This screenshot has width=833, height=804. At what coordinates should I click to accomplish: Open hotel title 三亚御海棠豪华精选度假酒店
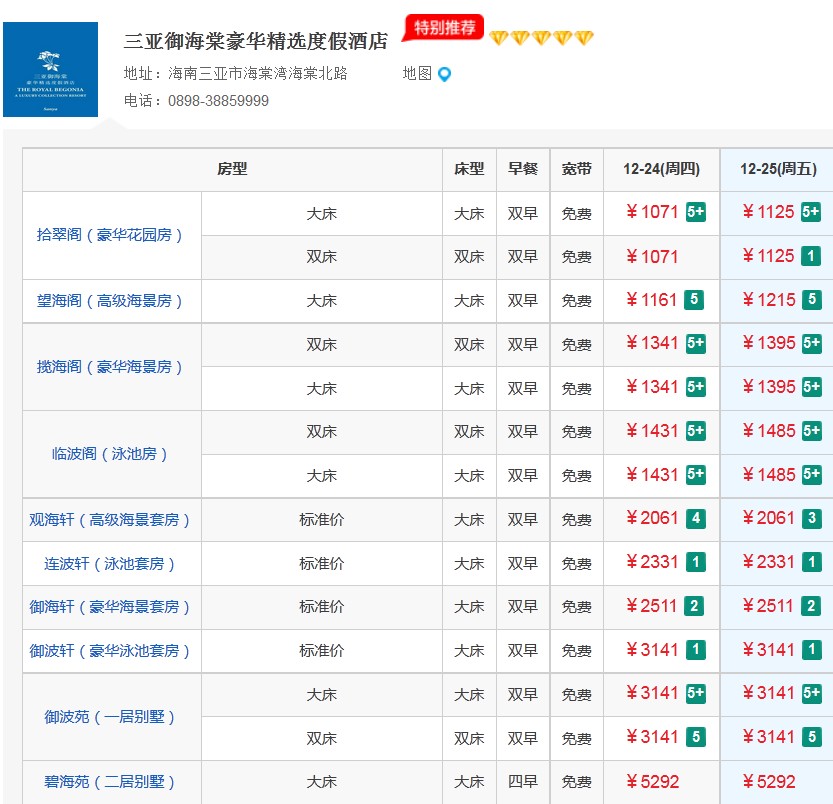click(256, 41)
